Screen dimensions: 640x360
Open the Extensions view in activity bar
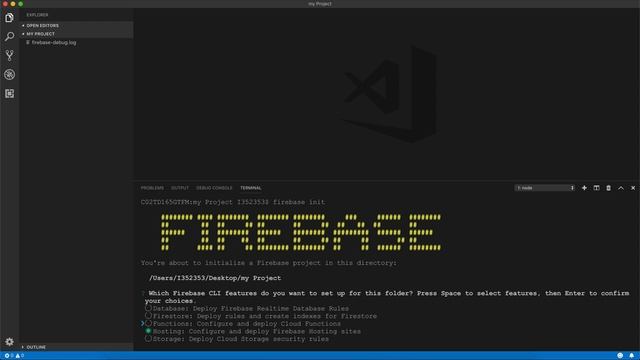(9, 93)
